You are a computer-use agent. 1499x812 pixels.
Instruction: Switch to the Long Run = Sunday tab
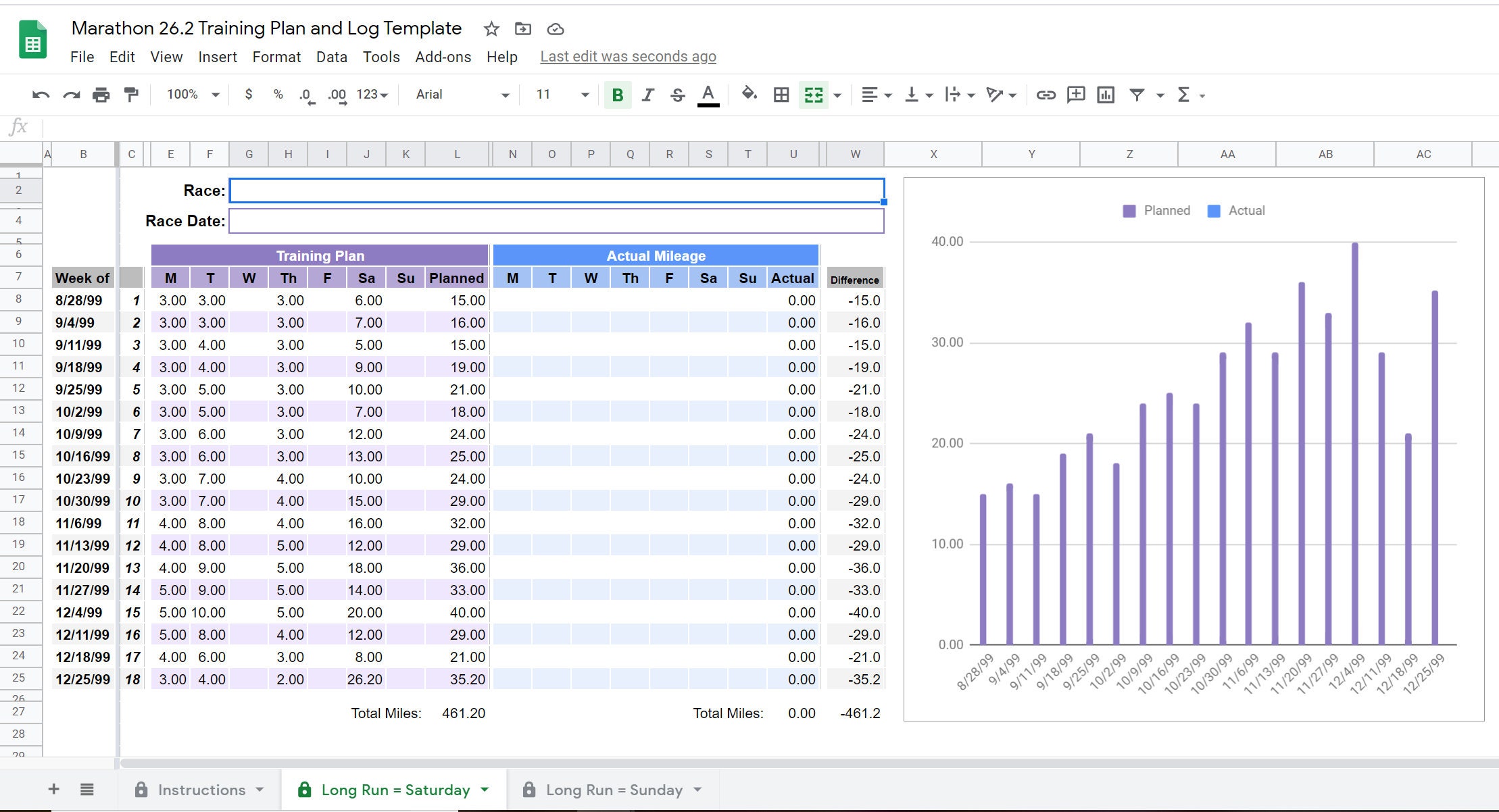tap(615, 789)
